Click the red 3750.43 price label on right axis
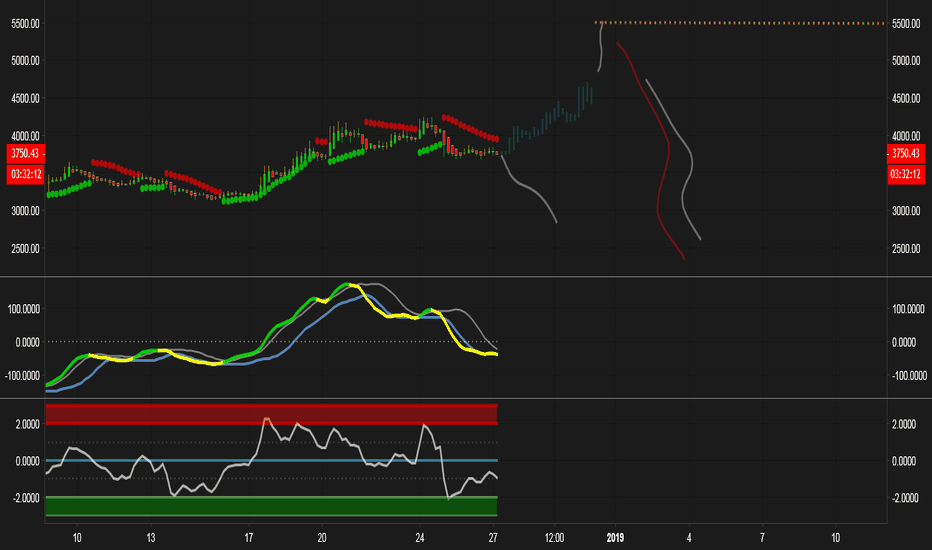Screen dimensions: 932x550 pyautogui.click(x=906, y=153)
